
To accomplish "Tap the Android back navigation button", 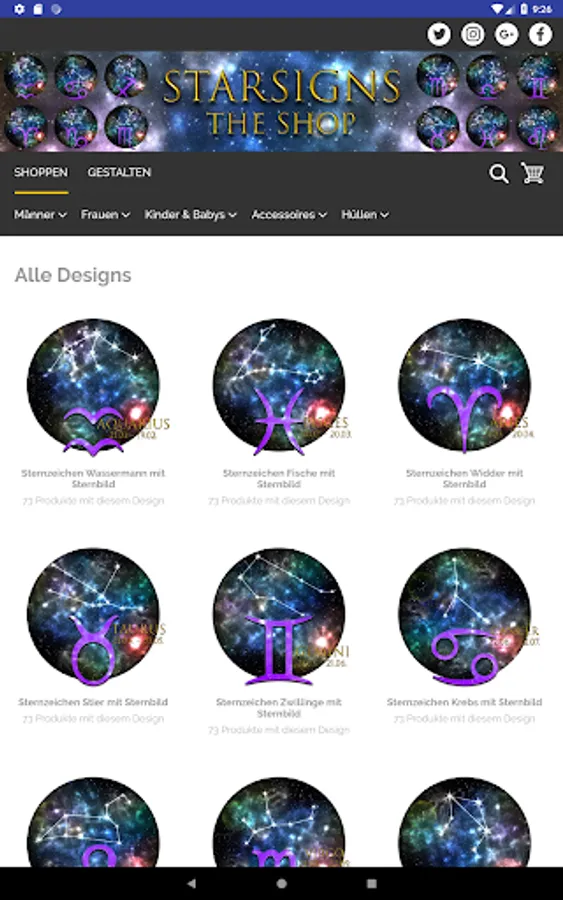I will [x=192, y=883].
